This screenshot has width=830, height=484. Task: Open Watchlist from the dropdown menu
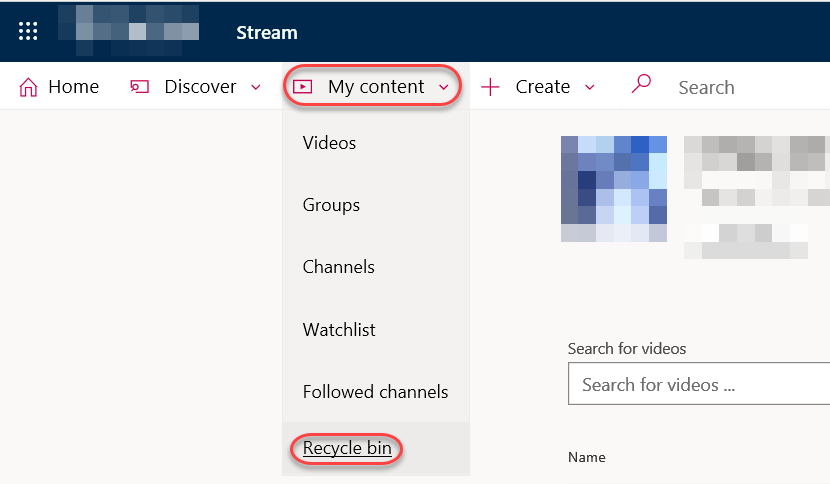tap(339, 329)
